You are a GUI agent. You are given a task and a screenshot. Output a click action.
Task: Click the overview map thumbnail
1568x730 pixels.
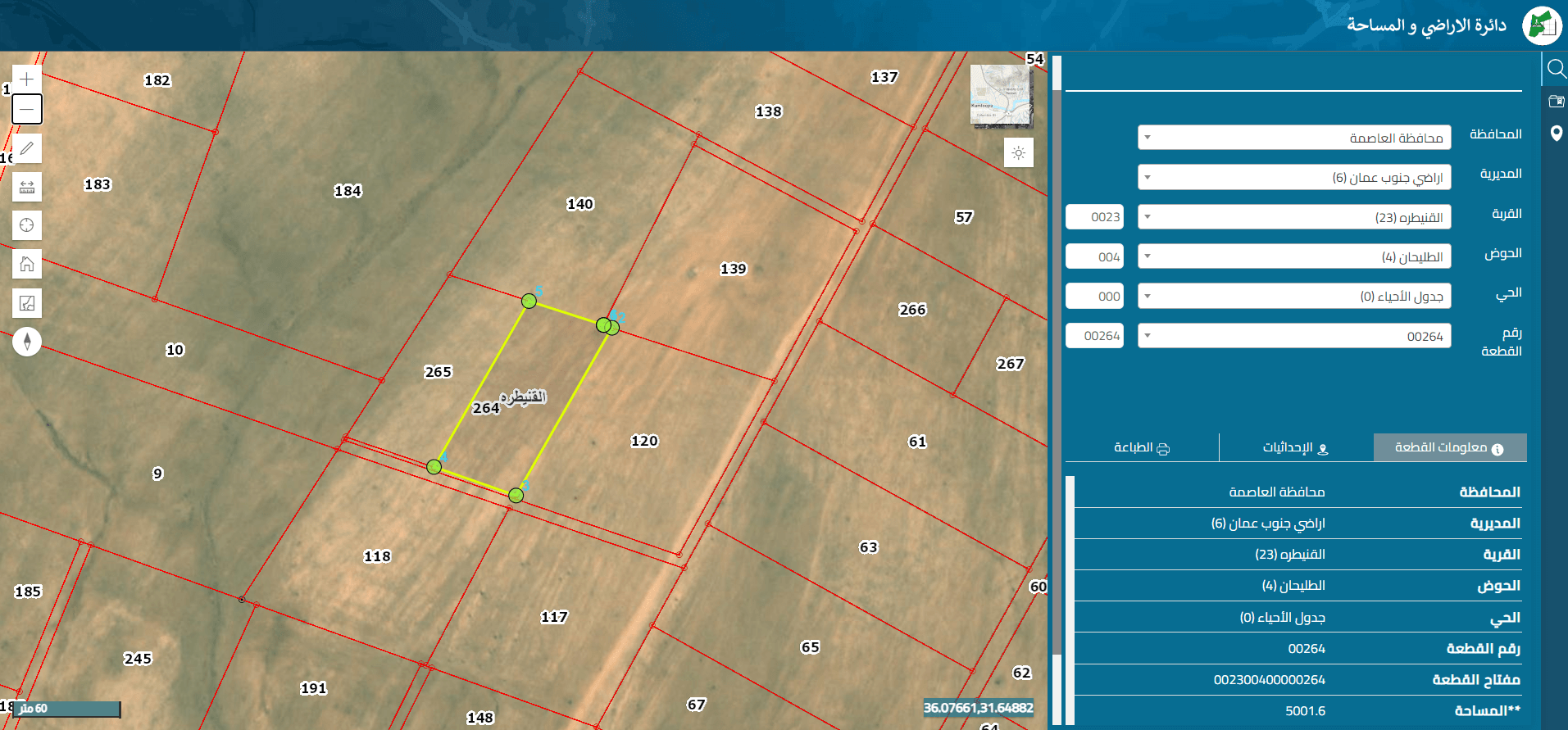coord(1002,96)
